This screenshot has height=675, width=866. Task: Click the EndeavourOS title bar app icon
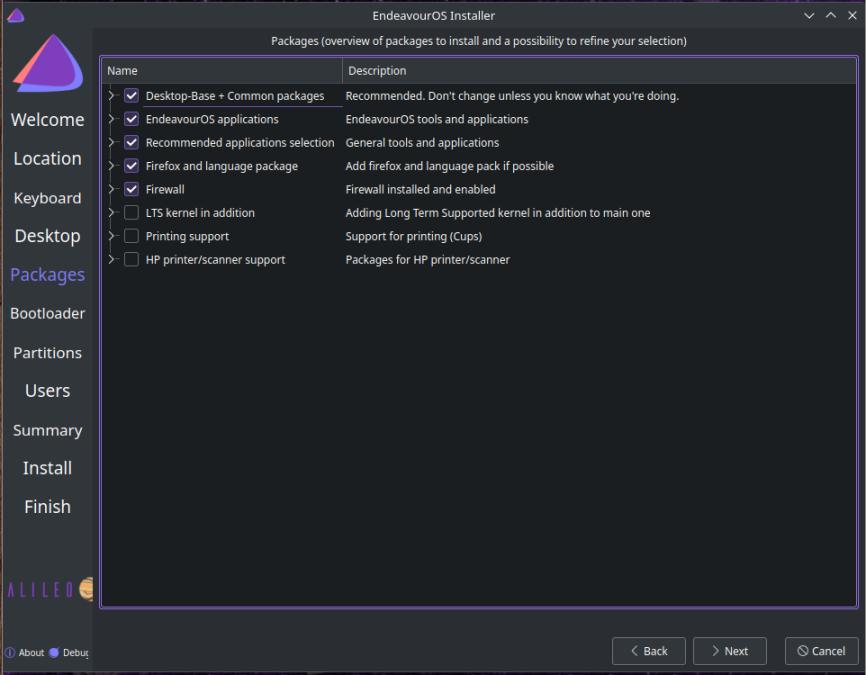[x=15, y=15]
